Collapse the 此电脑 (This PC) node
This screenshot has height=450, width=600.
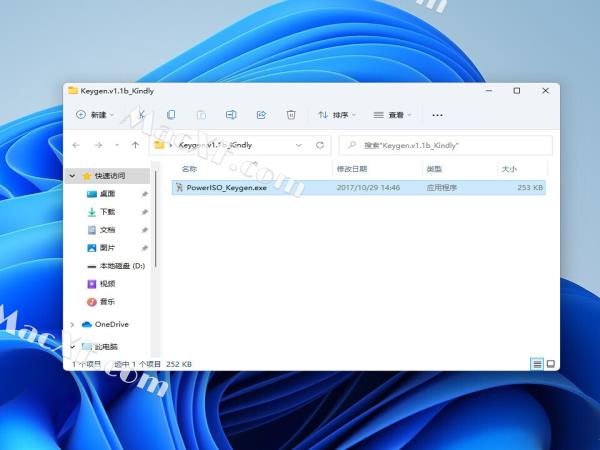click(72, 347)
